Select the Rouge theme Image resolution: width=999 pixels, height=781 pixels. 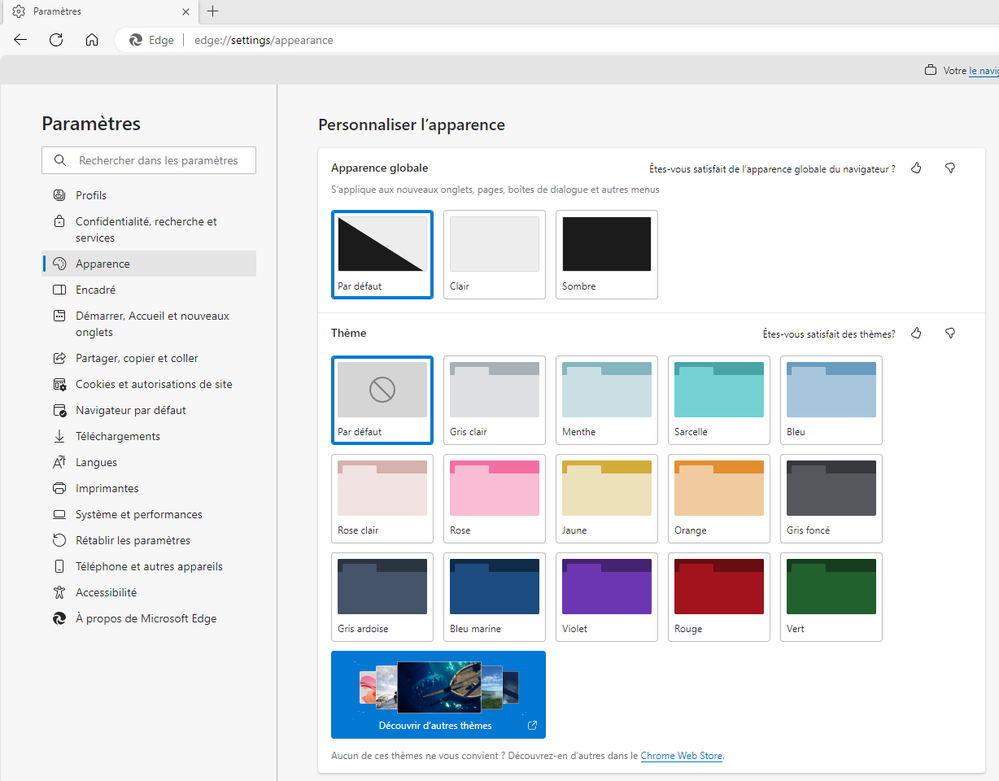click(719, 597)
